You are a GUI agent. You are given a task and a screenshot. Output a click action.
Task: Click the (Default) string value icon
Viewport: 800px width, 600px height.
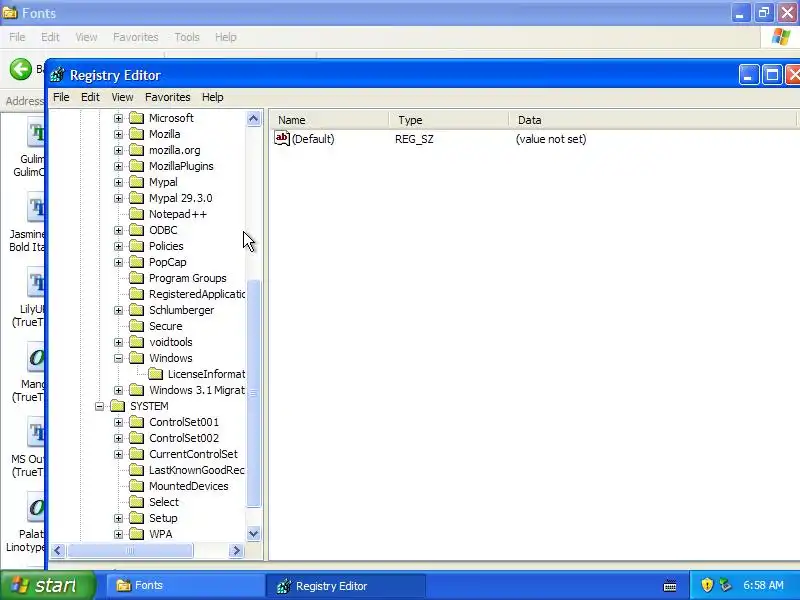point(282,138)
